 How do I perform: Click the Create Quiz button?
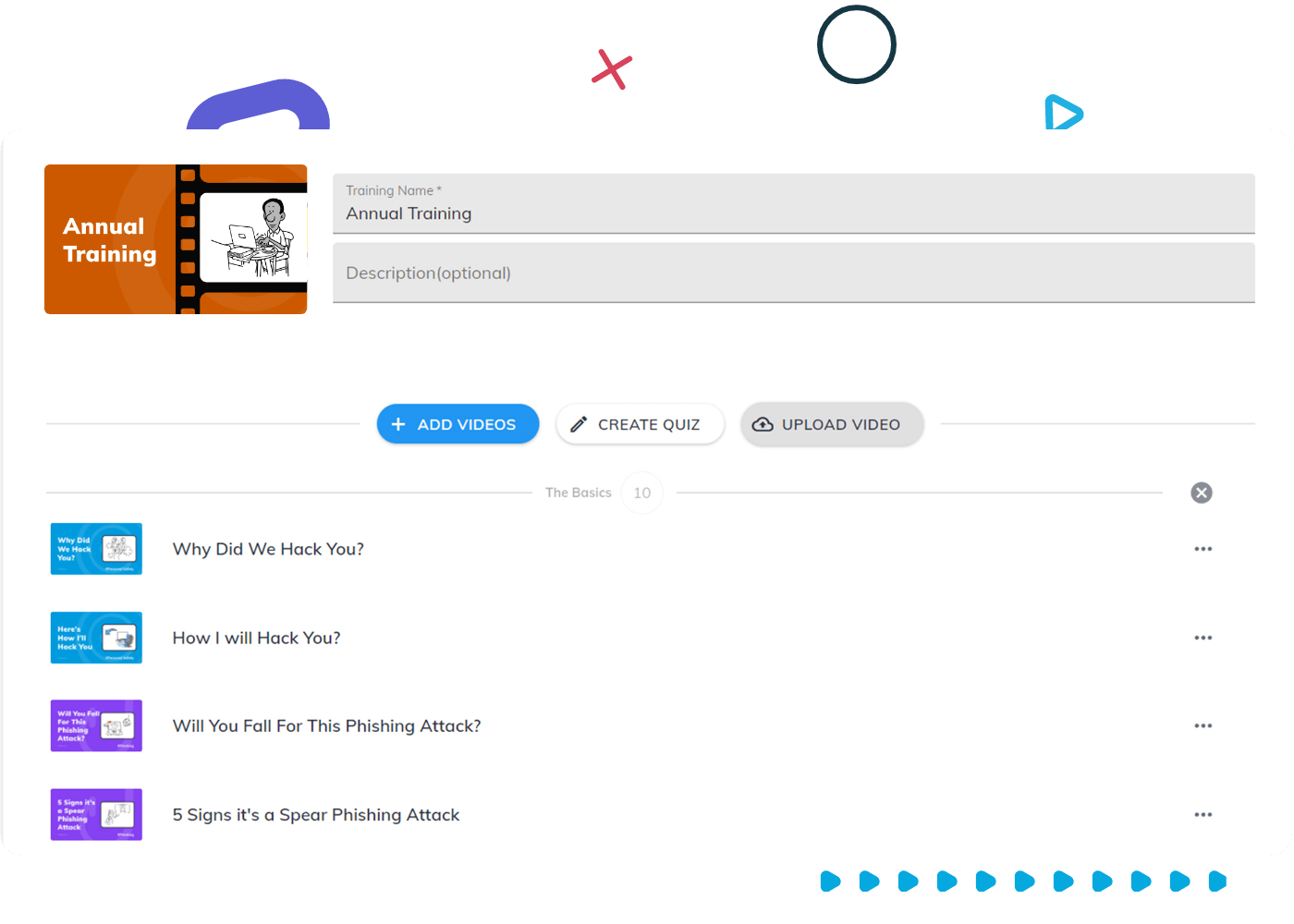pyautogui.click(x=640, y=424)
